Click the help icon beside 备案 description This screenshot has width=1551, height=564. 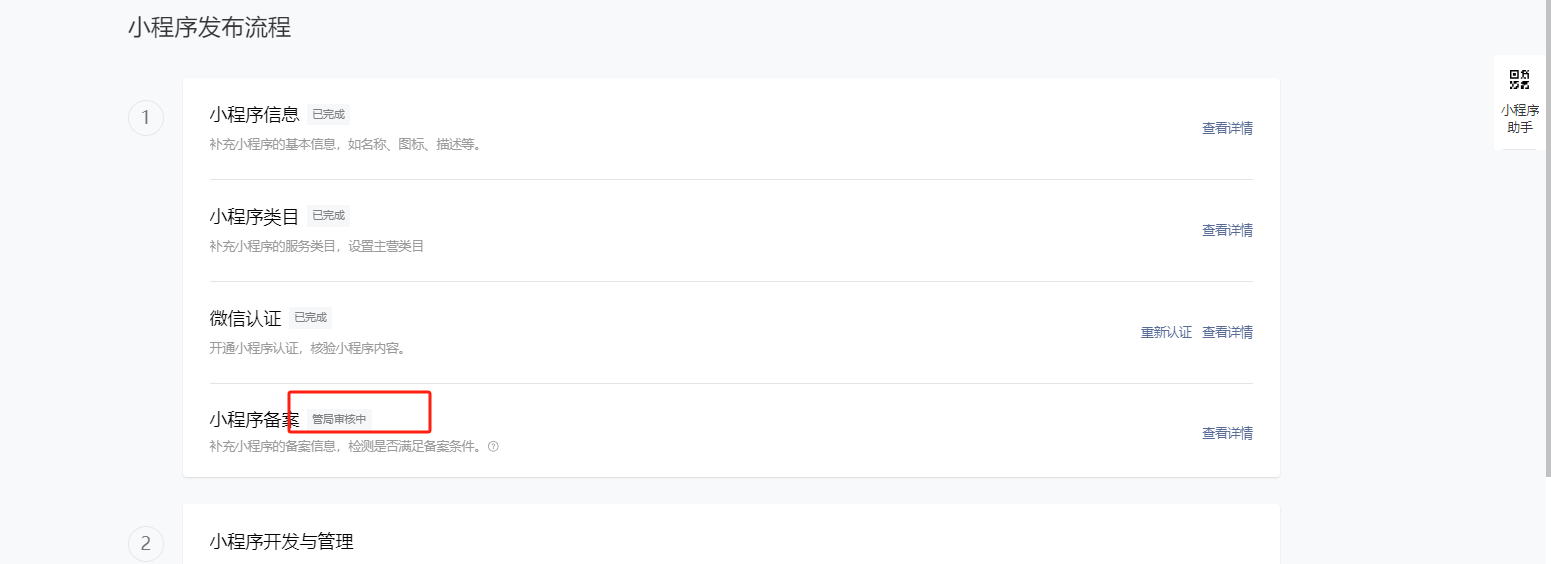pyautogui.click(x=493, y=447)
